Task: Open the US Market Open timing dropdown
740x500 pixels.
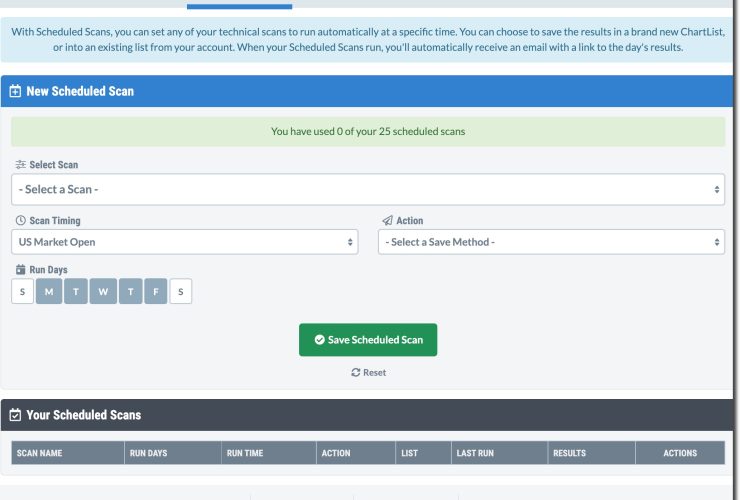Action: (x=185, y=242)
